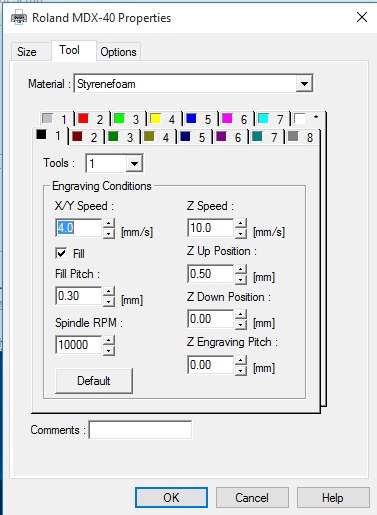The image size is (377, 515).
Task: Select the red color 2 tab
Action: [91, 119]
